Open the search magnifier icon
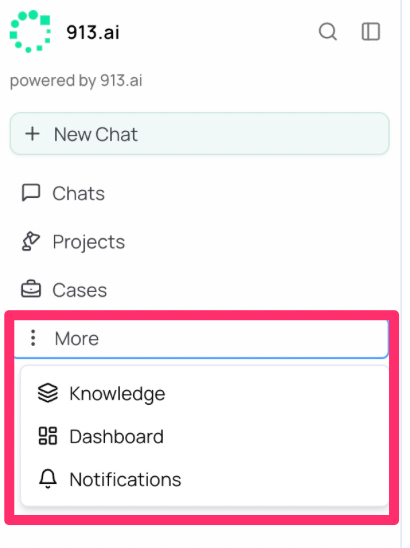The image size is (410, 548). 328,32
